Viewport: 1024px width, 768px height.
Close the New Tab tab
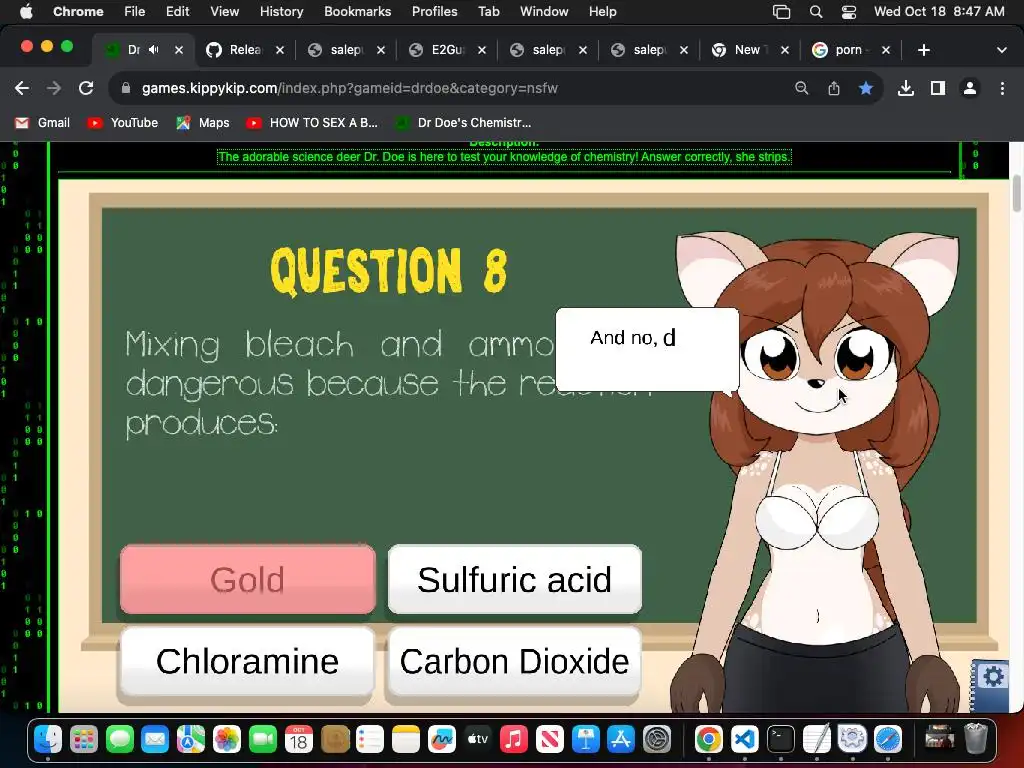pos(785,50)
